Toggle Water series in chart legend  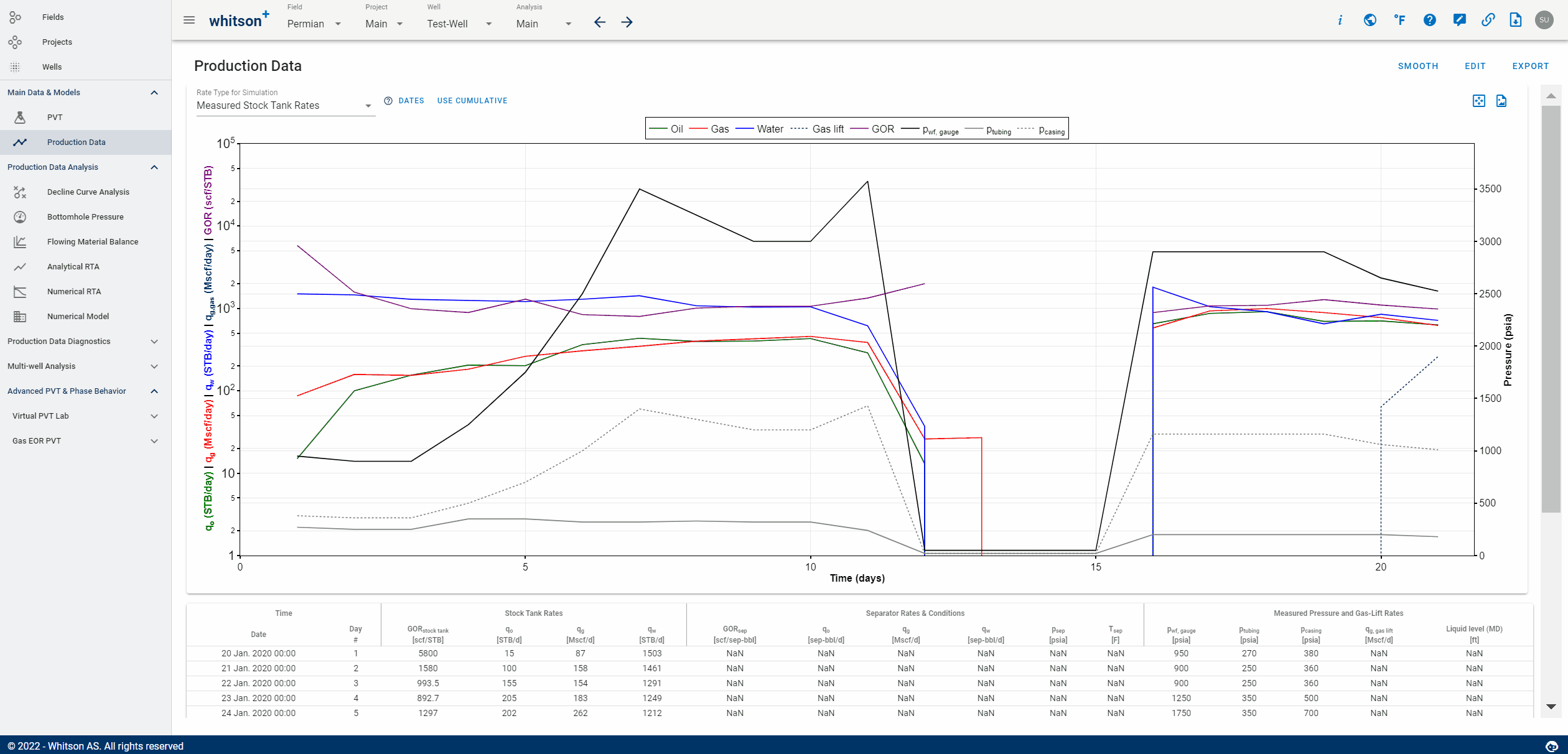tap(760, 129)
